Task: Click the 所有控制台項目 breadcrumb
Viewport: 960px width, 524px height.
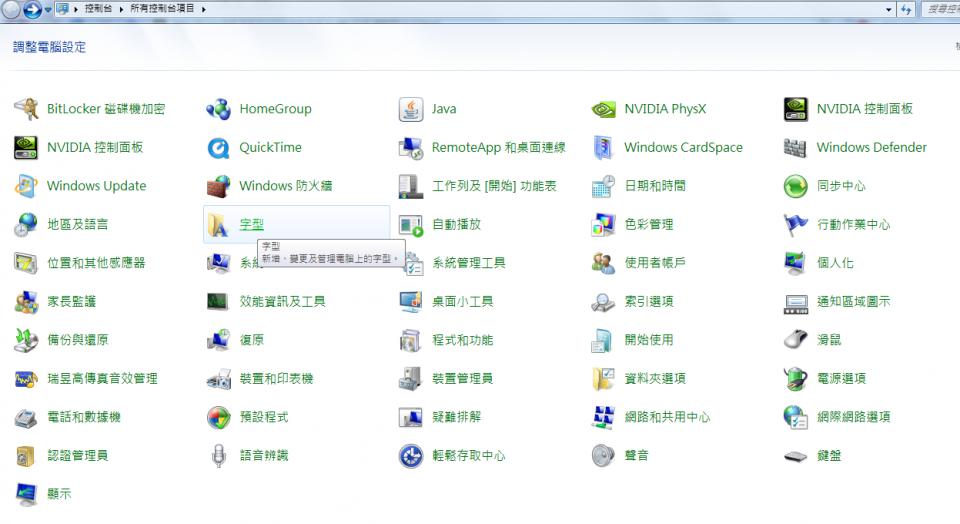Action: click(x=162, y=9)
